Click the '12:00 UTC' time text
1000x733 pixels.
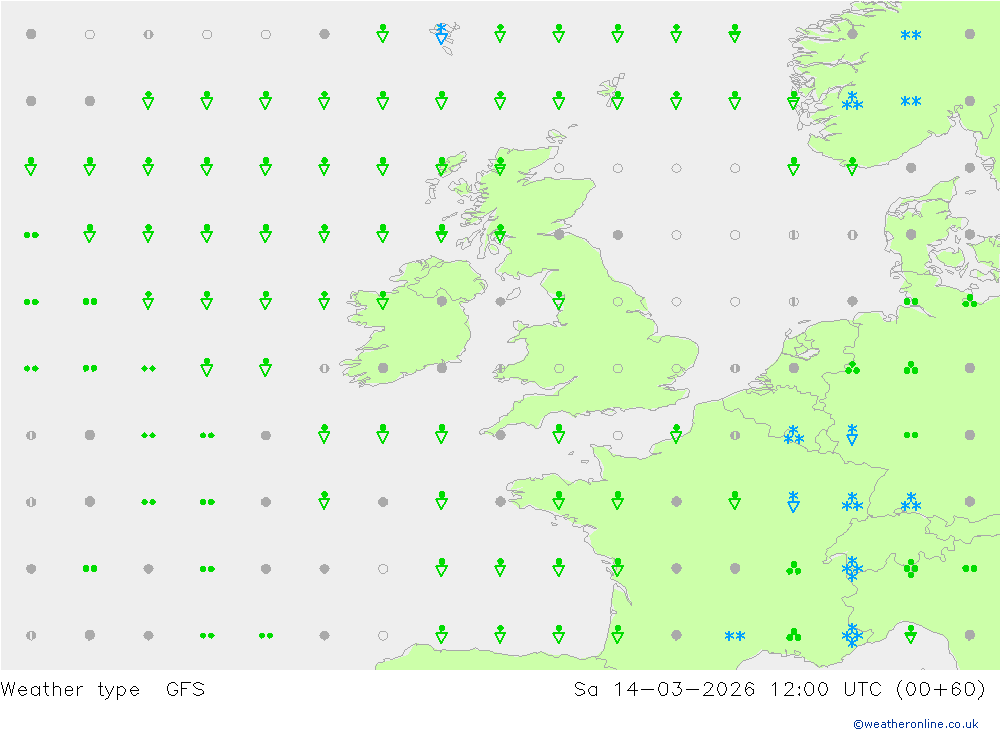coord(826,690)
